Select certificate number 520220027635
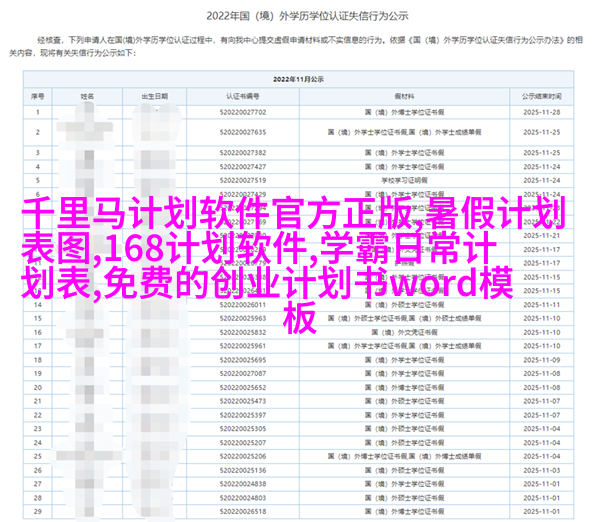Image resolution: width=600 pixels, height=522 pixels. point(245,132)
